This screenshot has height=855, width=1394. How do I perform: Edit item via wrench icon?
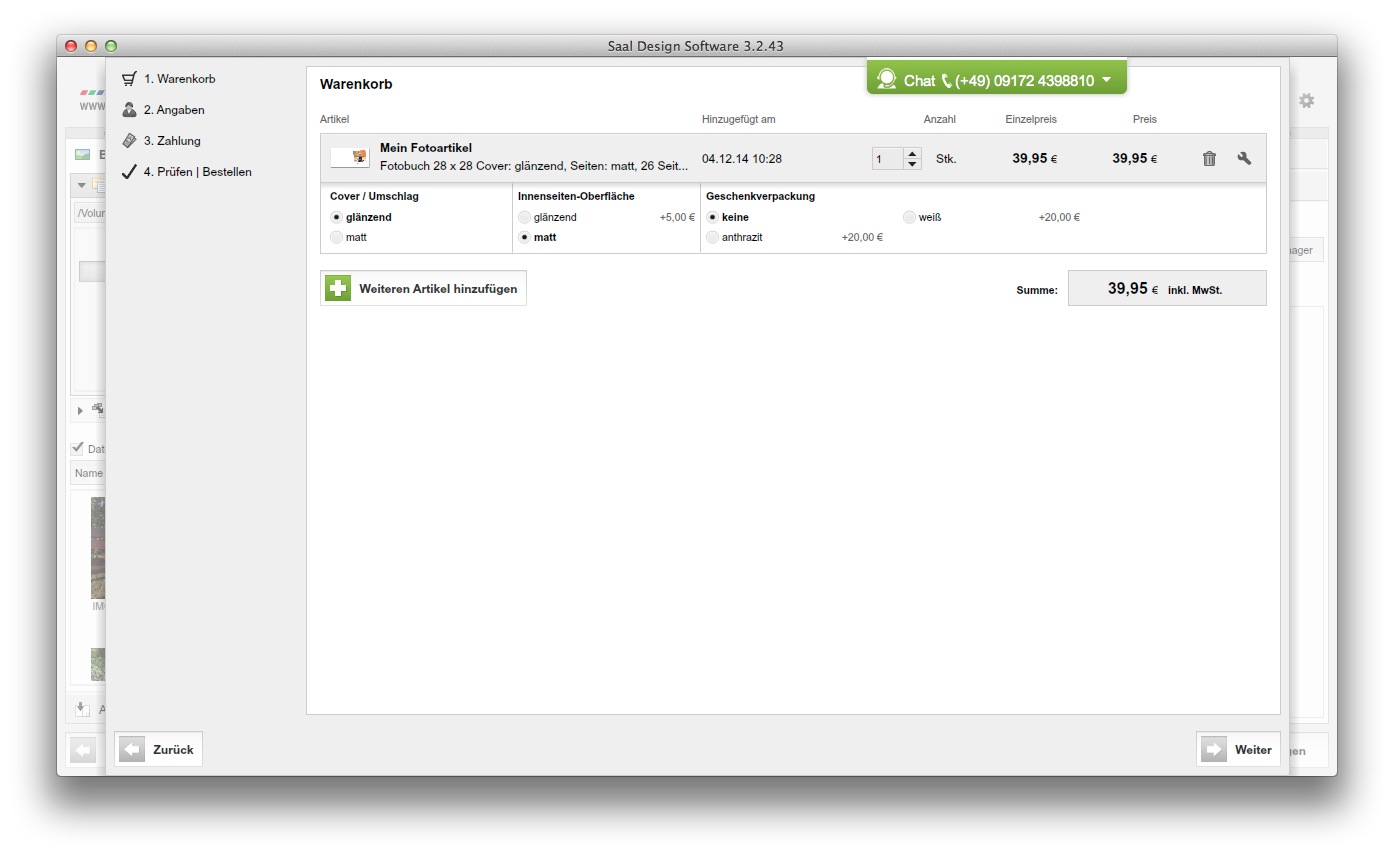coord(1244,158)
